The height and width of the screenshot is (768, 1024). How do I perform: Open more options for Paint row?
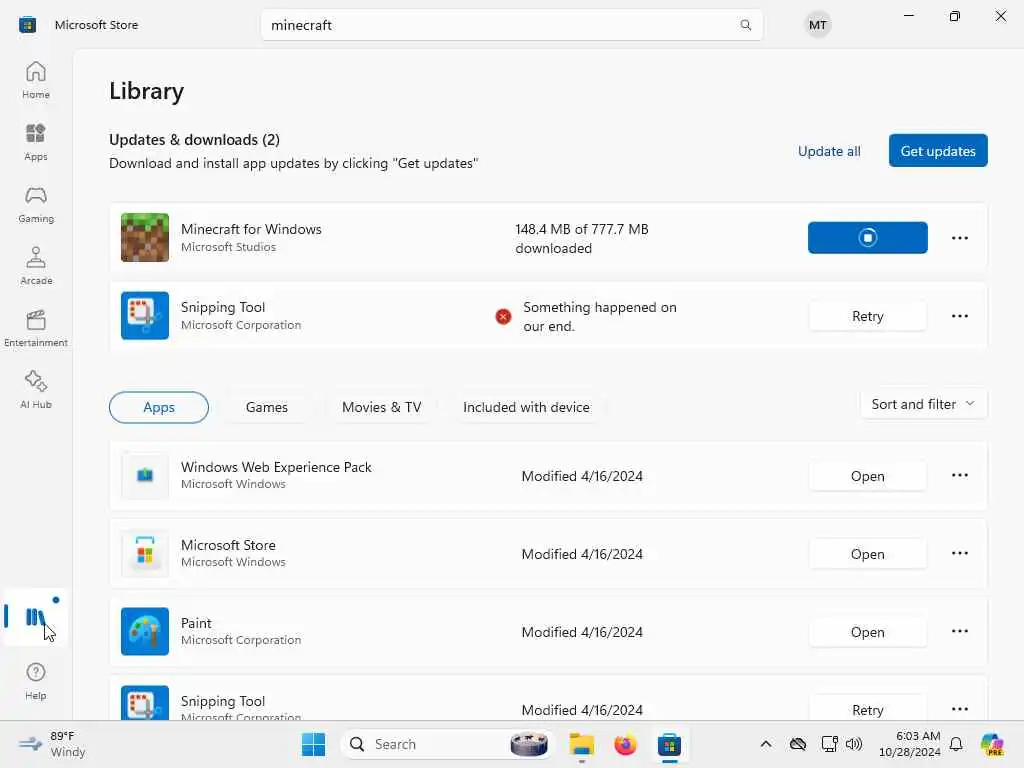[959, 632]
